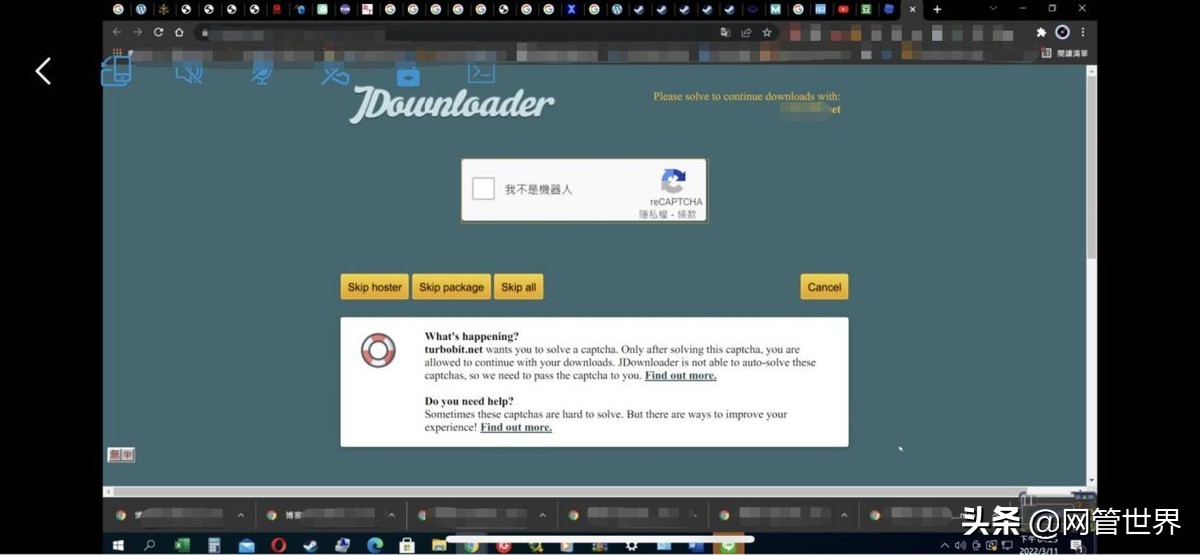Click the translate page icon in address bar
Image resolution: width=1200 pixels, height=555 pixels.
726,32
